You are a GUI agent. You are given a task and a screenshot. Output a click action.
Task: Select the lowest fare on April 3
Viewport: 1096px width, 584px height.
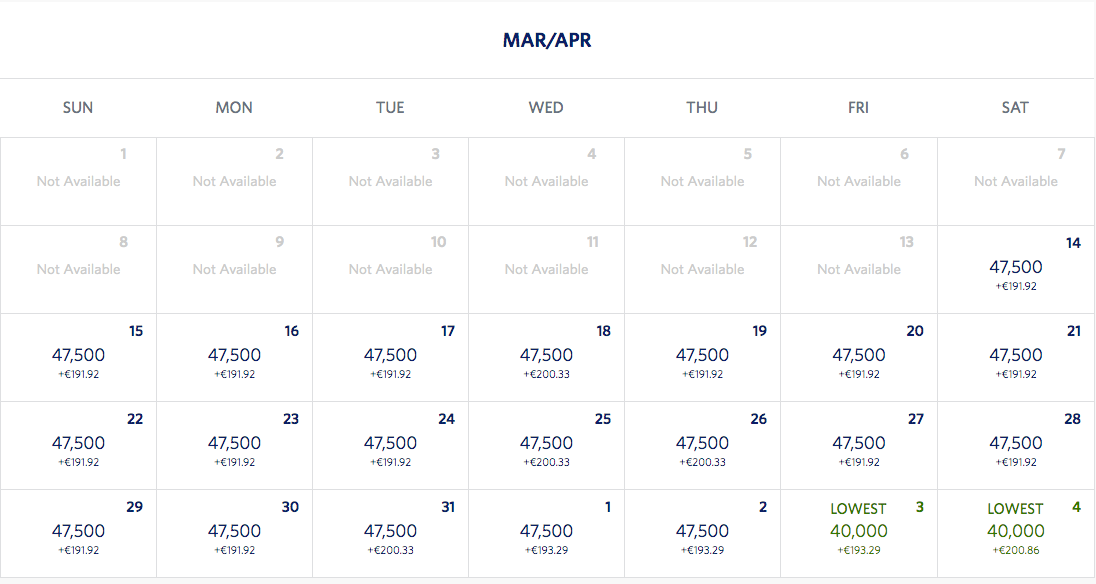(x=859, y=531)
